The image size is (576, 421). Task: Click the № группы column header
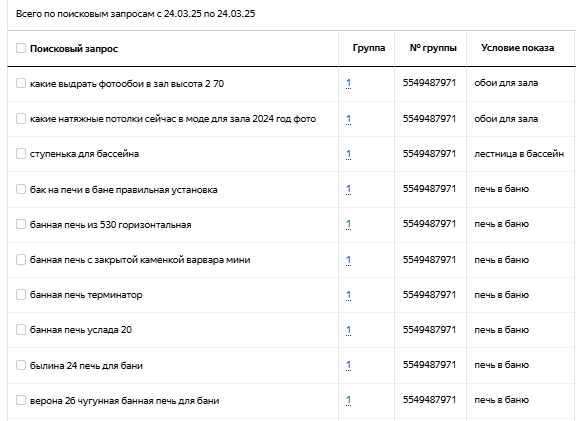tap(433, 48)
